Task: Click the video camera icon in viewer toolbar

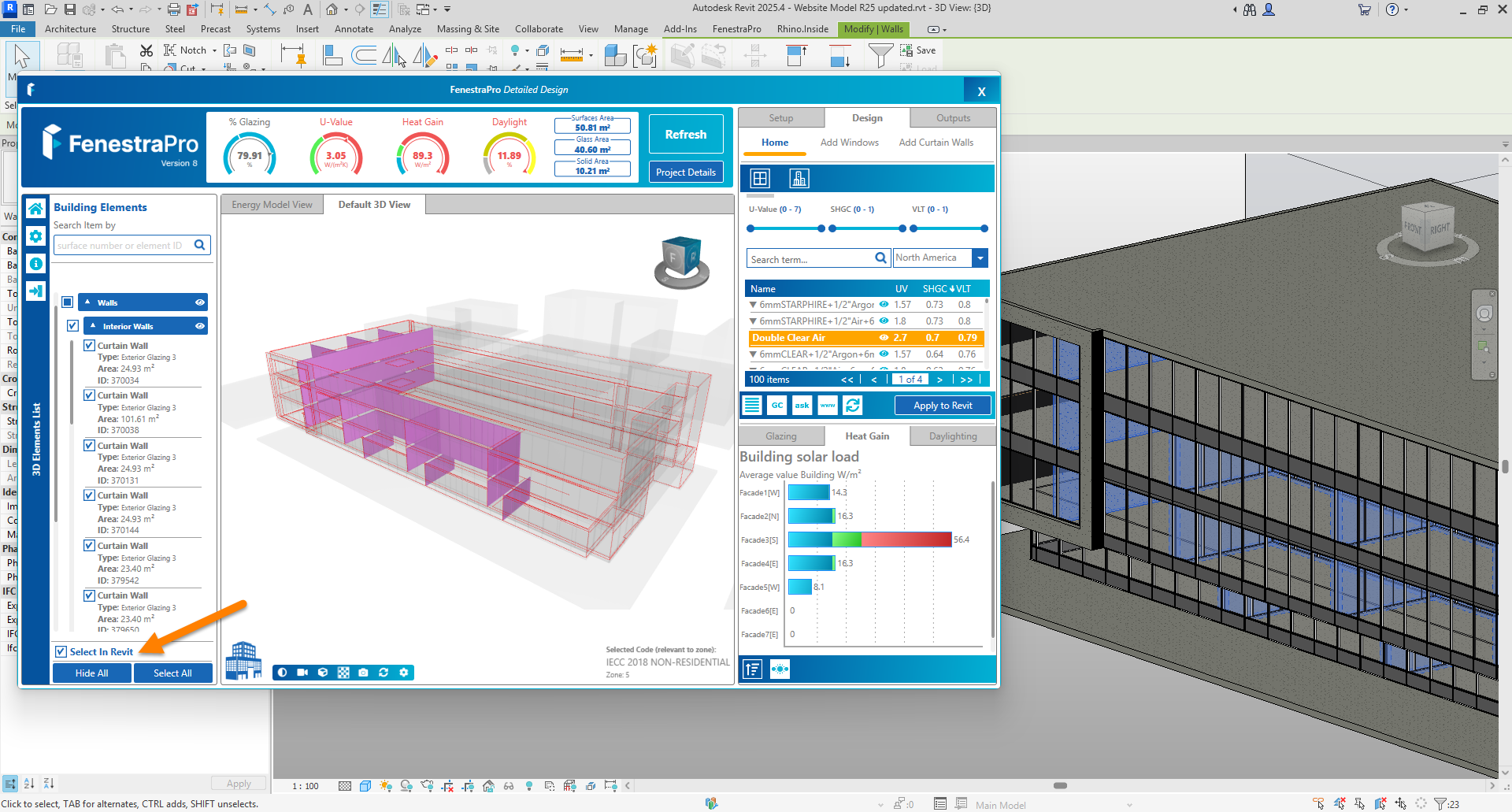Action: (x=302, y=673)
